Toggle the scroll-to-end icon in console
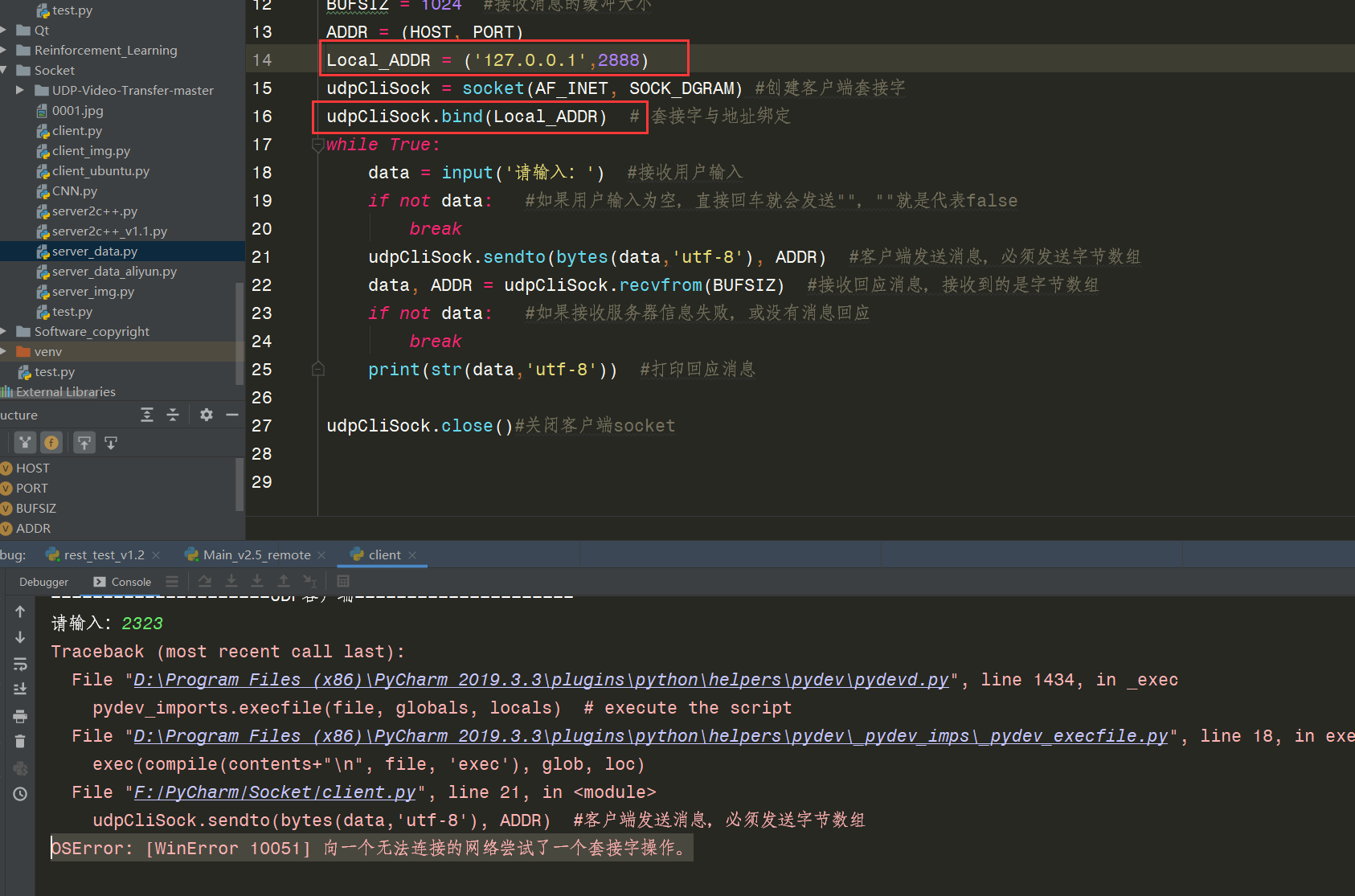This screenshot has height=896, width=1355. 20,689
